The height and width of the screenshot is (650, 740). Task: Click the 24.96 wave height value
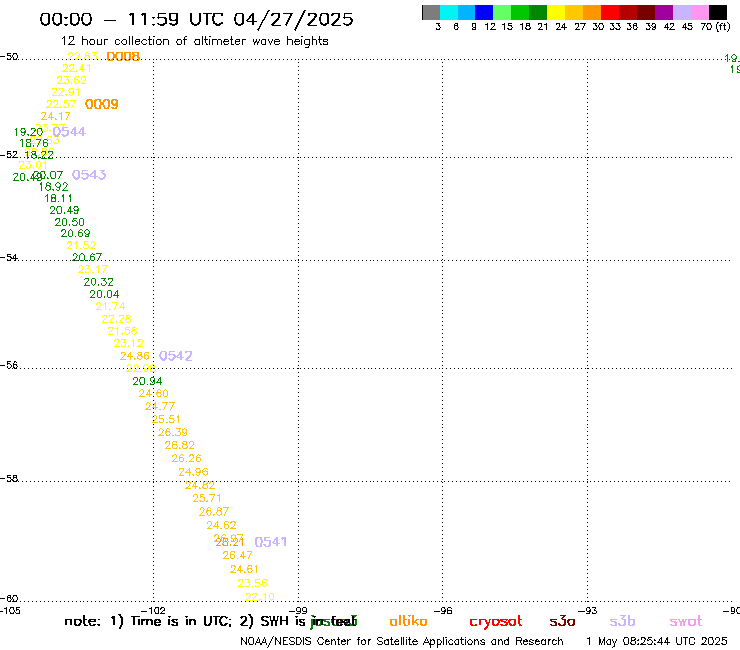click(x=193, y=472)
